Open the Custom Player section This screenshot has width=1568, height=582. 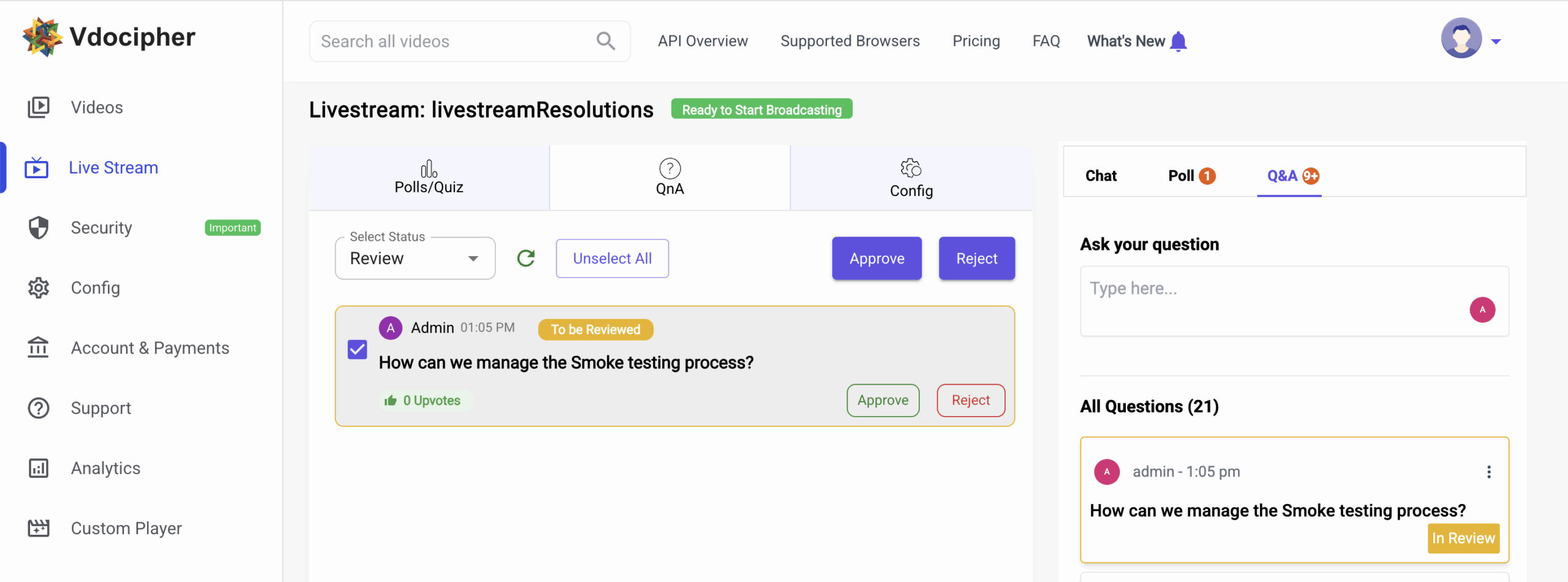click(126, 528)
